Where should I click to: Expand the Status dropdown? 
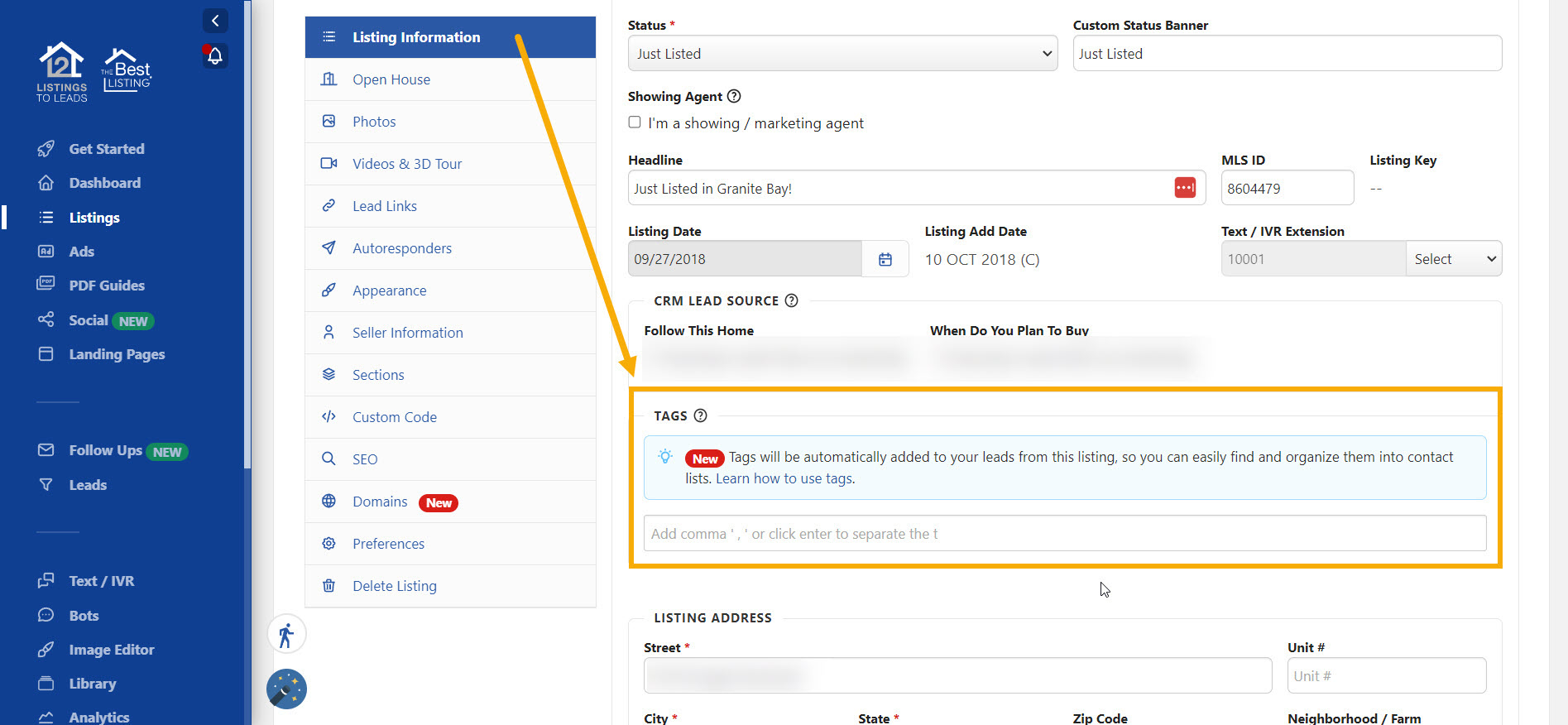(842, 54)
